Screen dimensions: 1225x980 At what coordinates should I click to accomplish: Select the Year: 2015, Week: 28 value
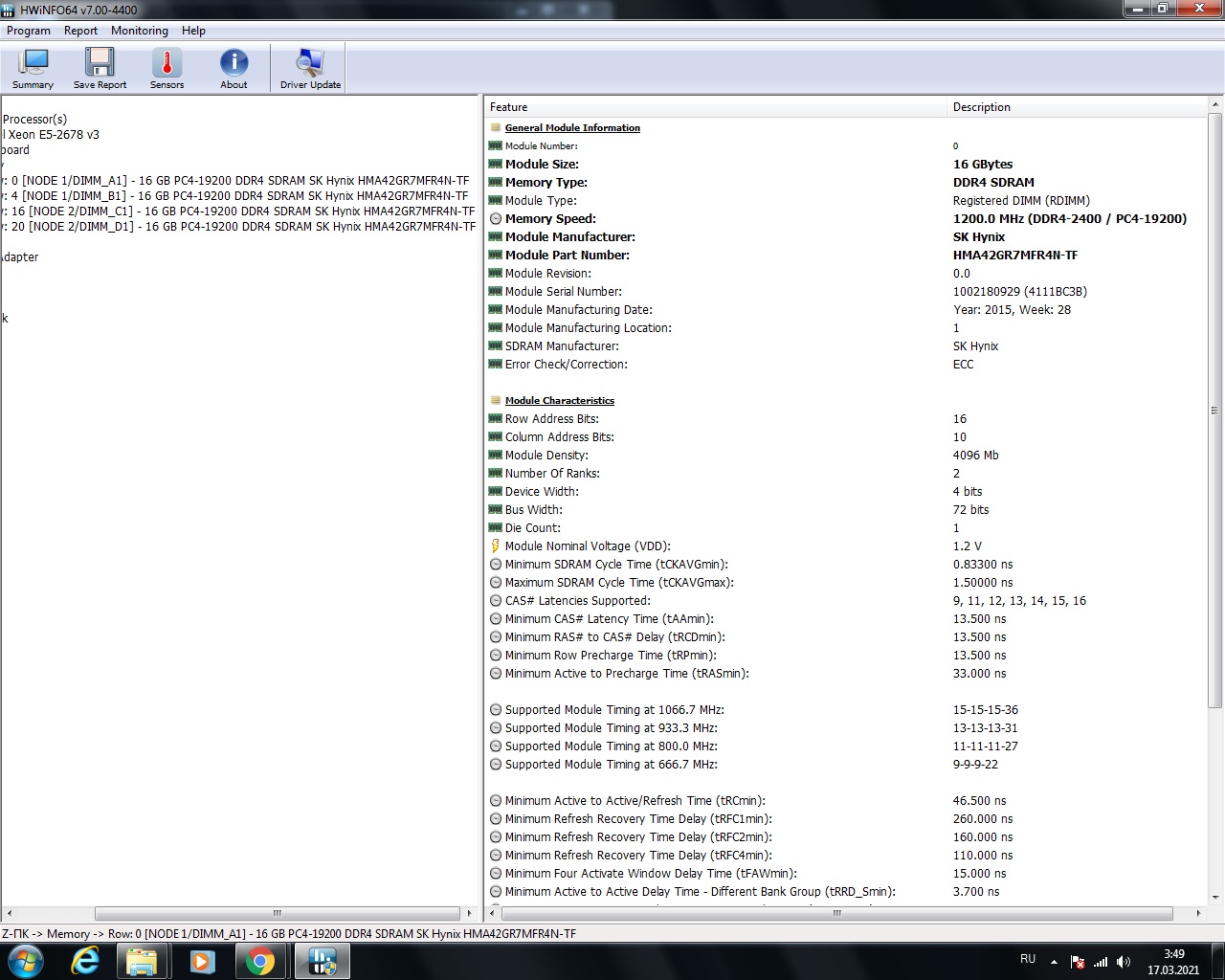1012,310
